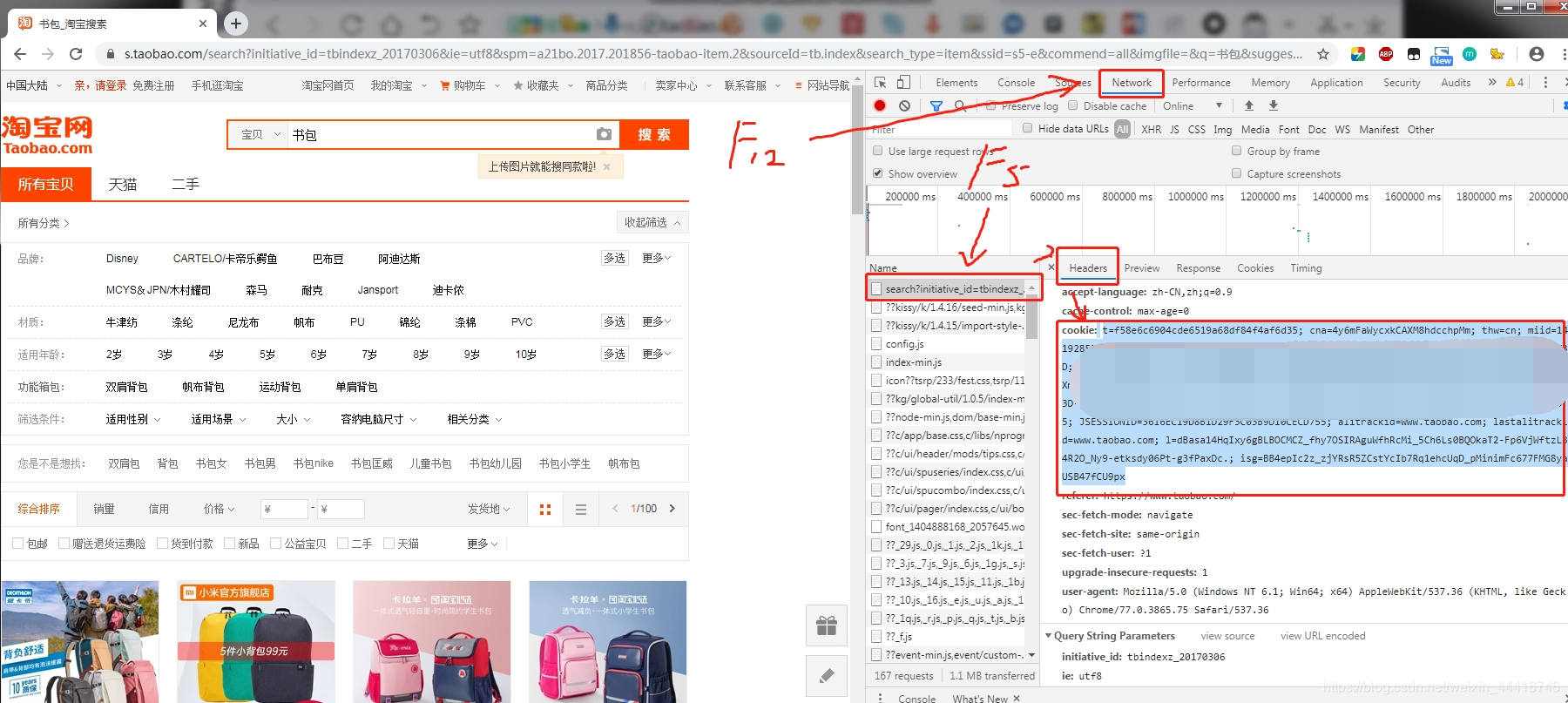This screenshot has height=703, width=1568.
Task: Tick the 包邮 free shipping checkbox
Action: coord(17,544)
